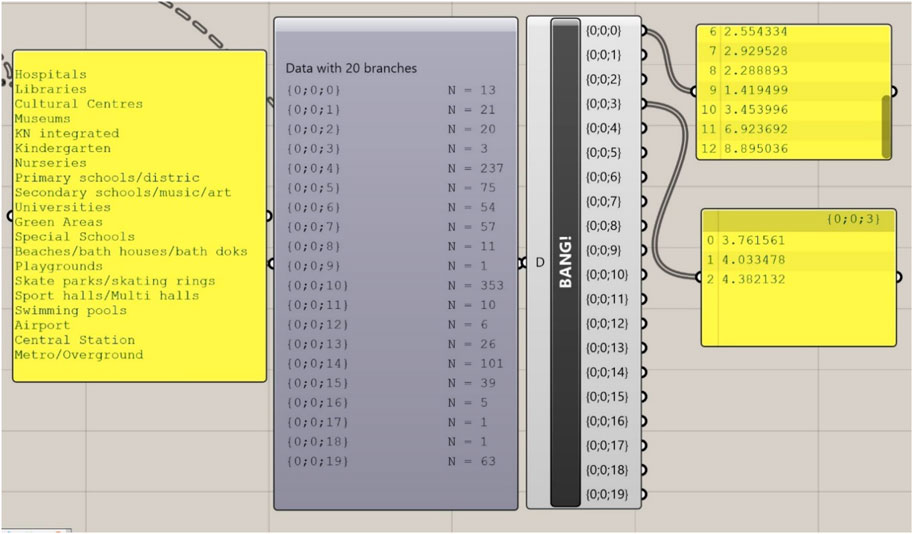Select Explode Tree output {0;0;13}
The width and height of the screenshot is (913, 534).
pyautogui.click(x=607, y=348)
